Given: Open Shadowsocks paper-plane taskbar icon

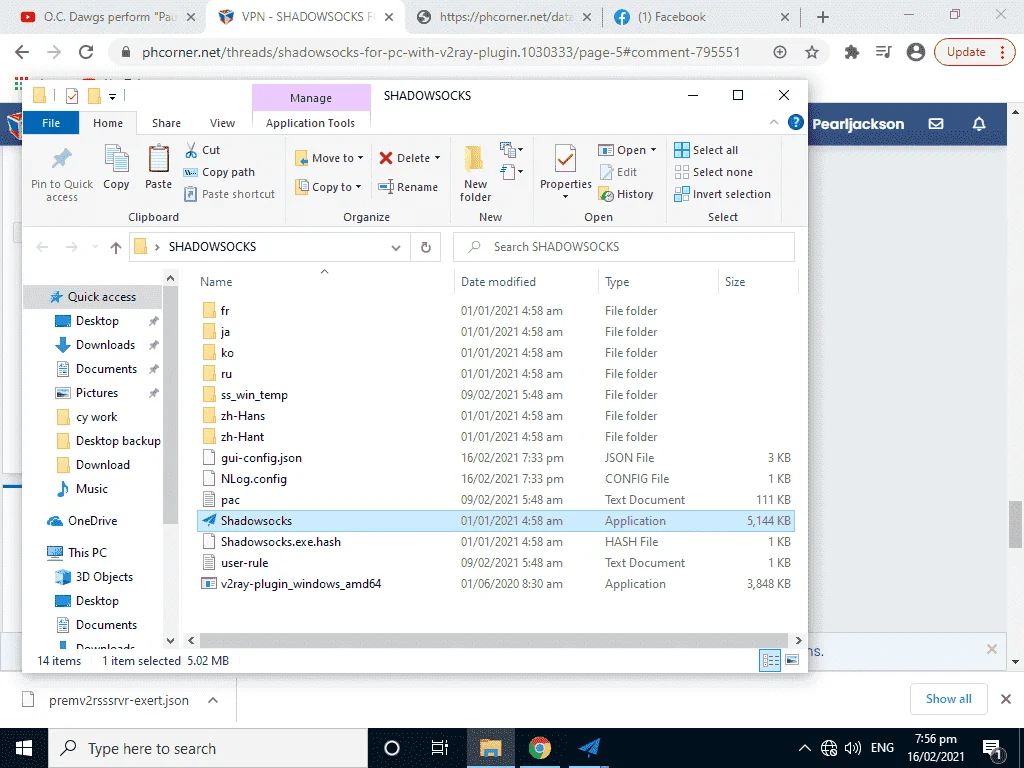Looking at the screenshot, I should [x=589, y=748].
